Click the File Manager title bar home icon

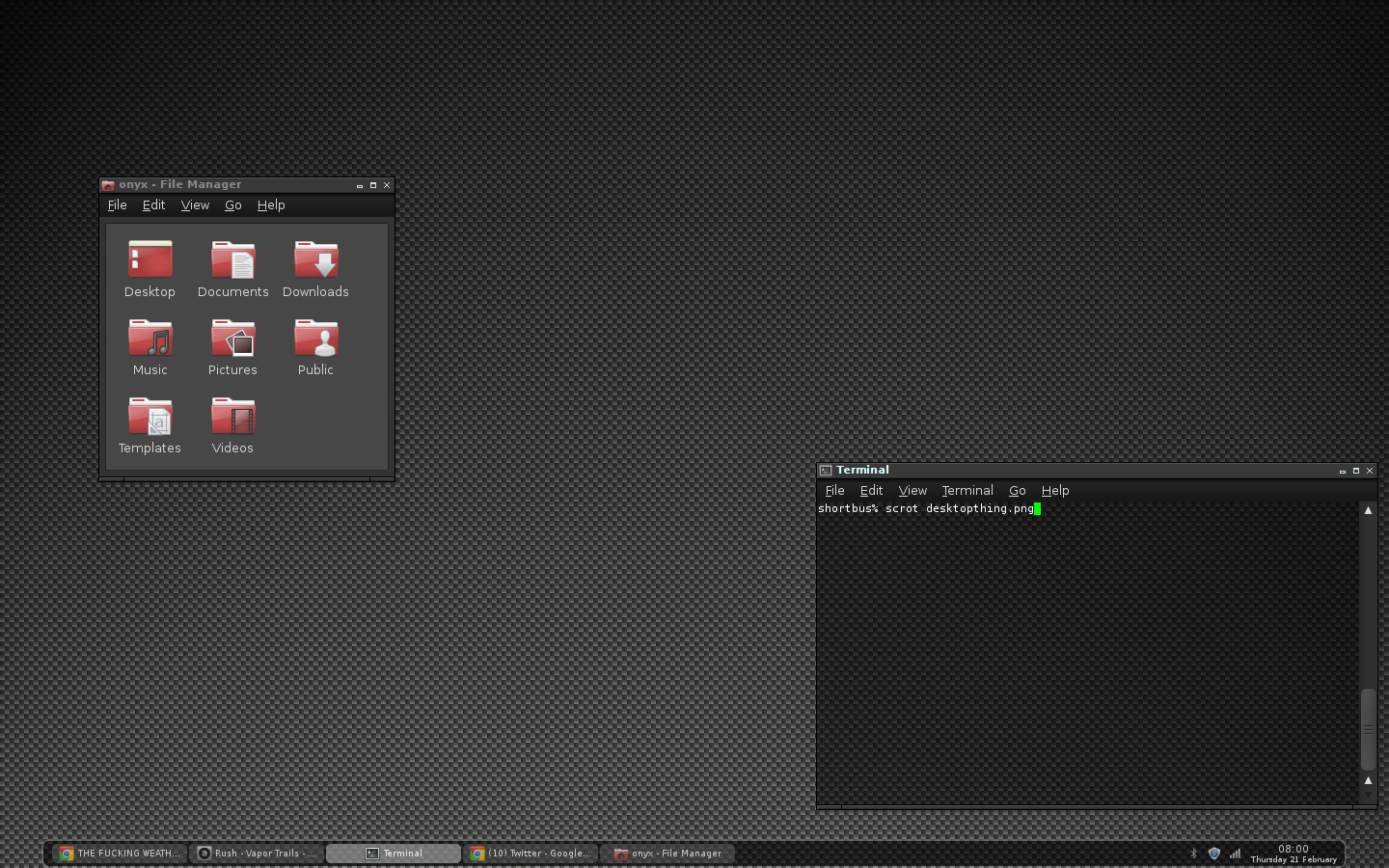pos(108,185)
